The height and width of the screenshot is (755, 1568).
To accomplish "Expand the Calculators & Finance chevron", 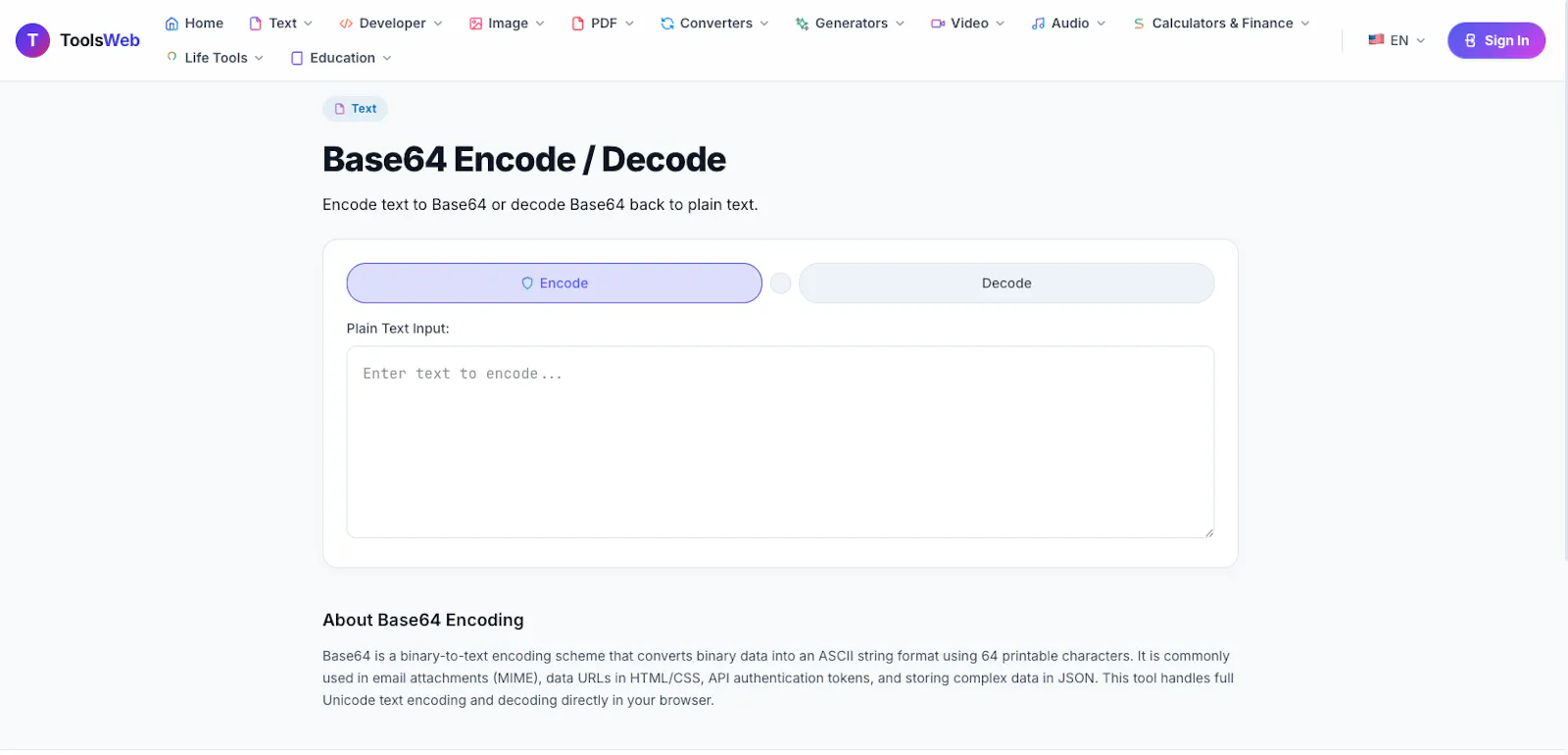I will [1305, 24].
